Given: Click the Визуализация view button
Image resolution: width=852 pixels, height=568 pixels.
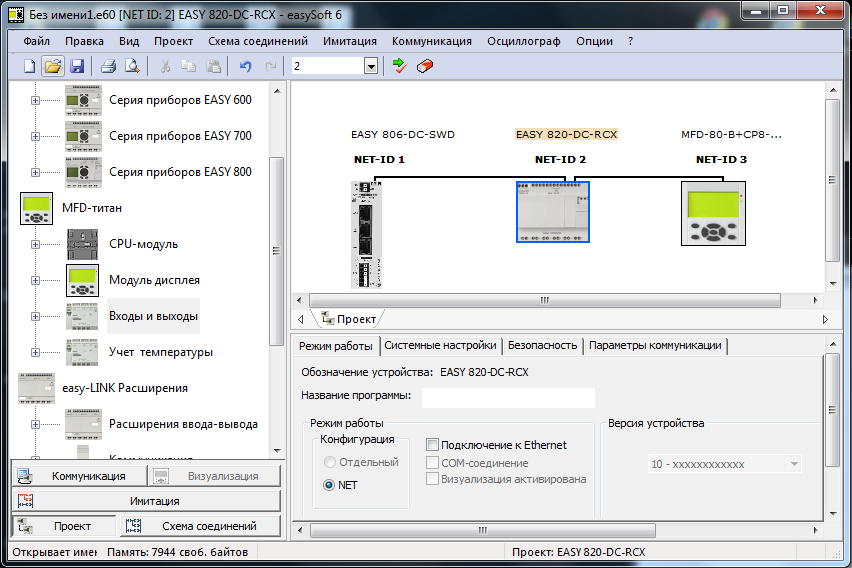Looking at the screenshot, I should tap(215, 476).
